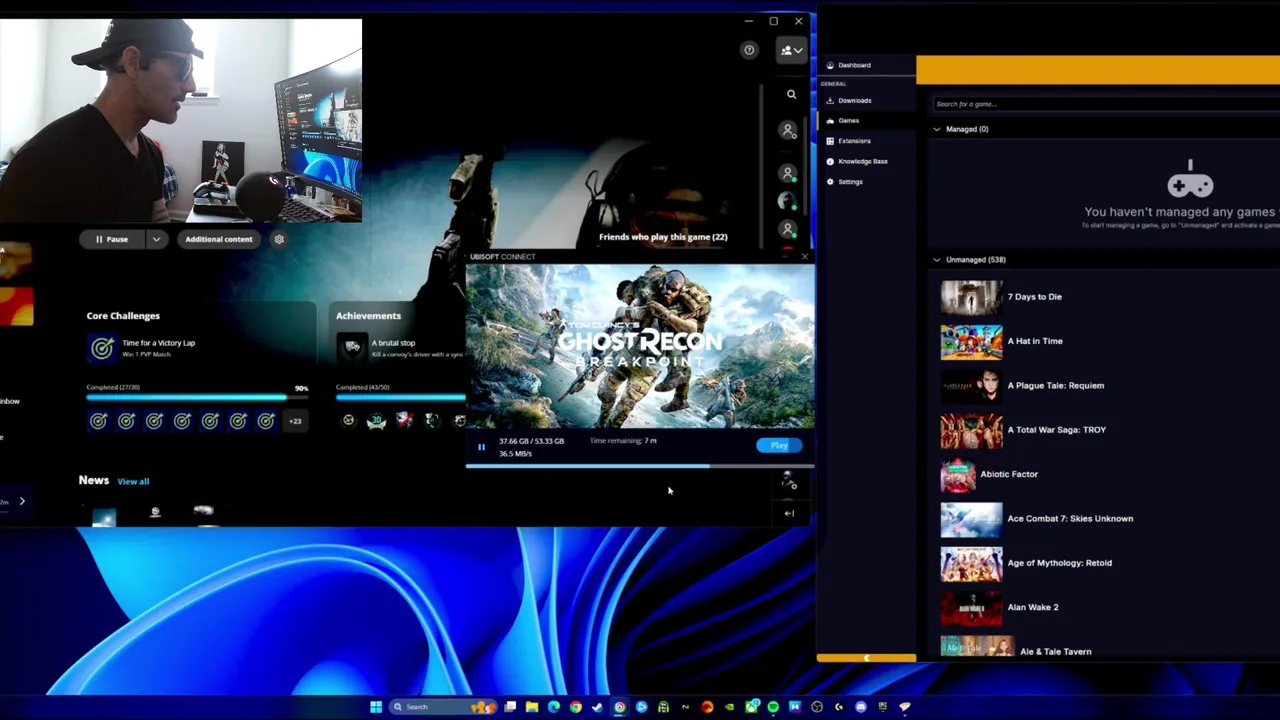Click the download progress bar in Ubisoft popup

[640, 466]
